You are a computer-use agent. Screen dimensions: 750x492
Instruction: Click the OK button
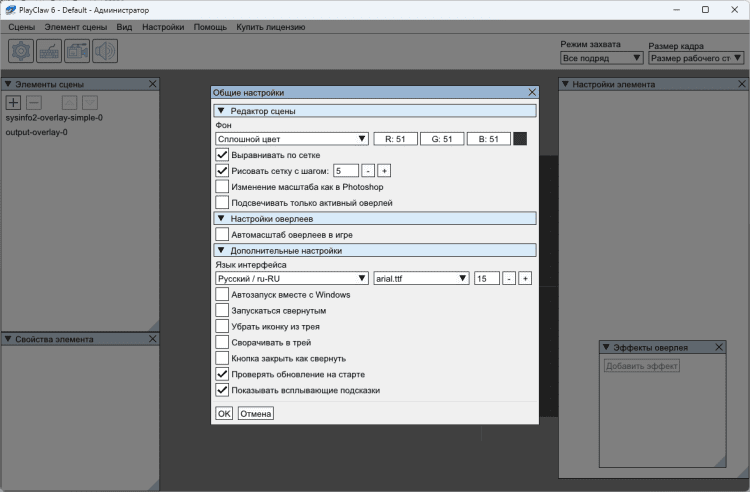(x=224, y=413)
